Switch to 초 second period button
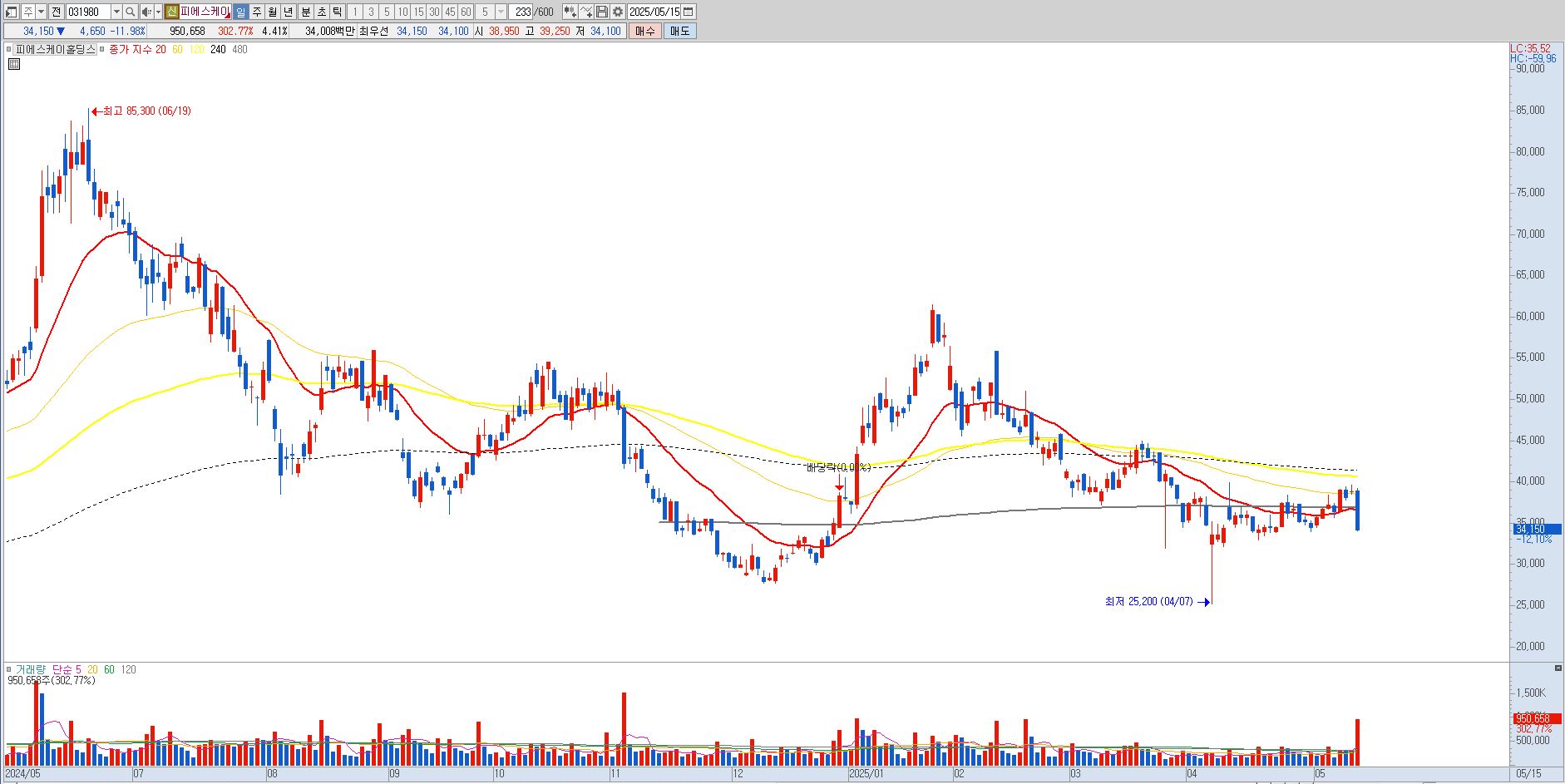Image resolution: width=1565 pixels, height=784 pixels. click(x=321, y=12)
